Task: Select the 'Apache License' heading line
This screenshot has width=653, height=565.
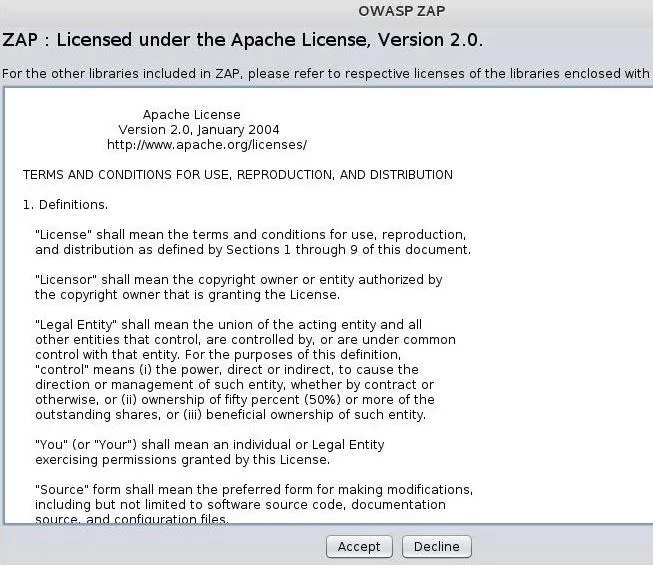Action: point(192,114)
